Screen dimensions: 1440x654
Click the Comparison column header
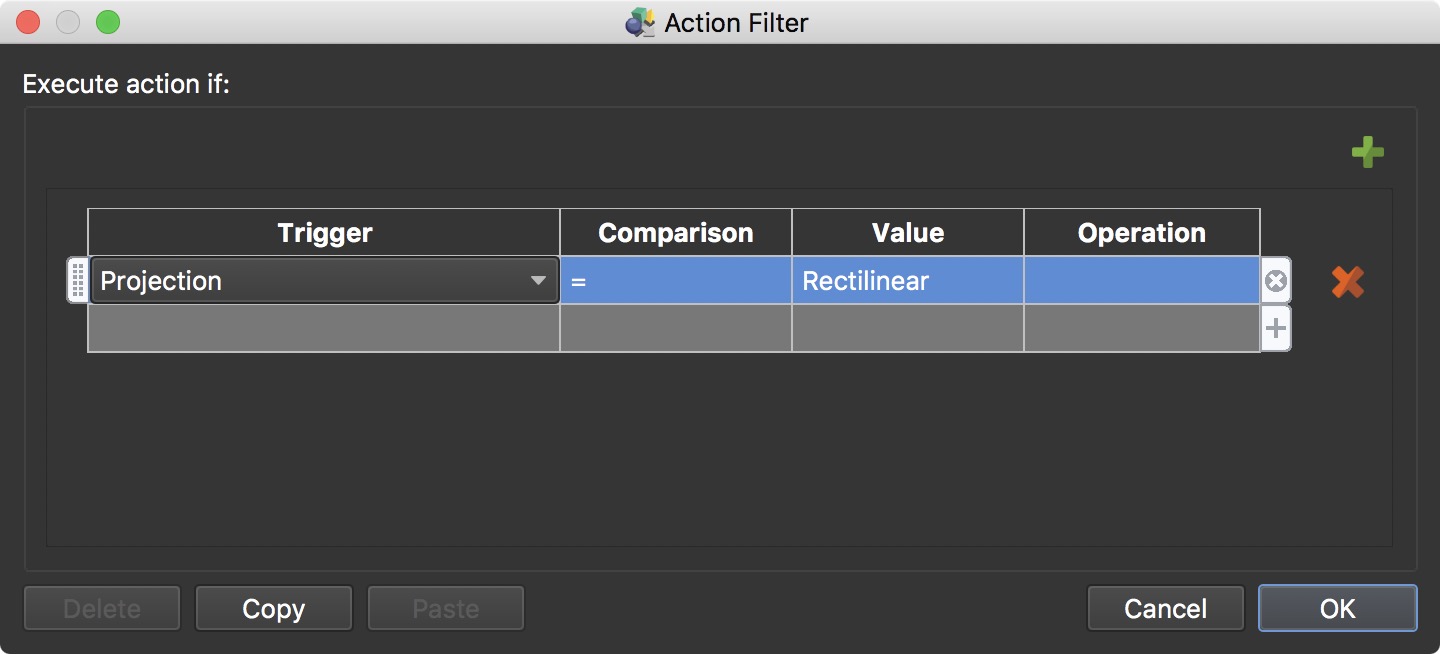[675, 233]
